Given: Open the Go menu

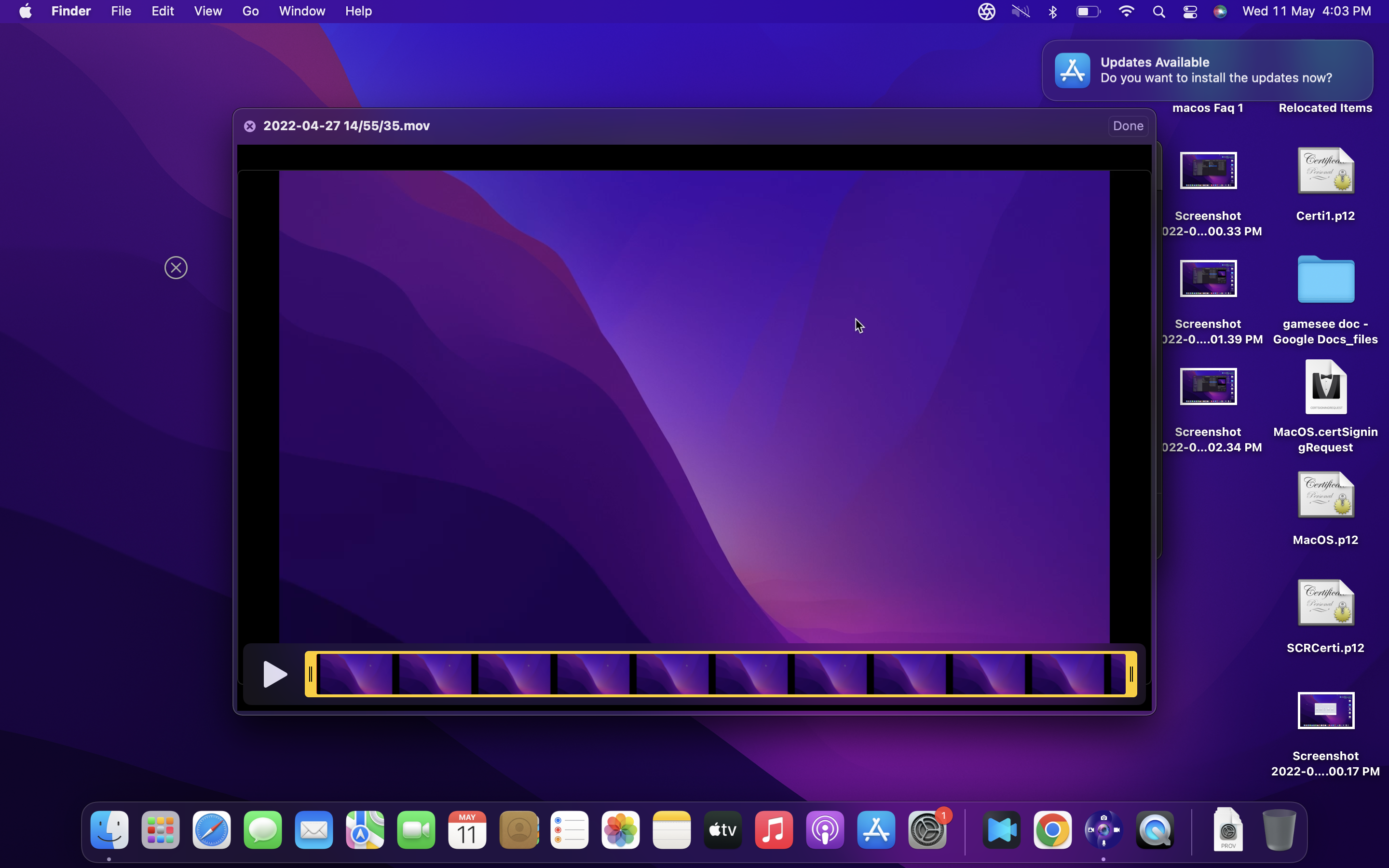Looking at the screenshot, I should click(250, 11).
